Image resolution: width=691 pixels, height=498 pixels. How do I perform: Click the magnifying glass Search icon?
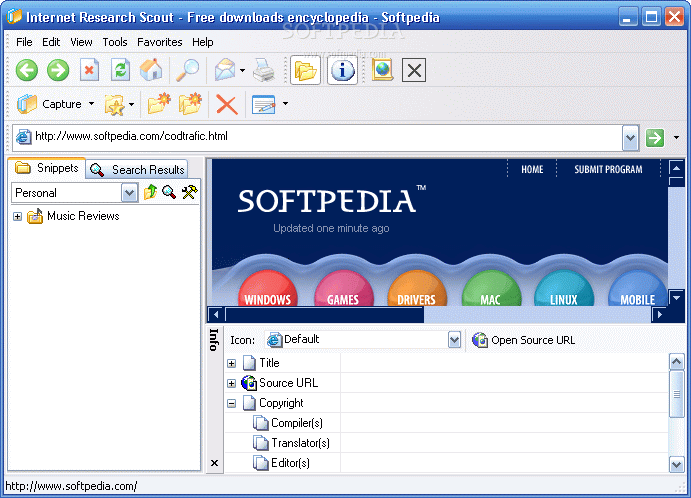point(187,70)
